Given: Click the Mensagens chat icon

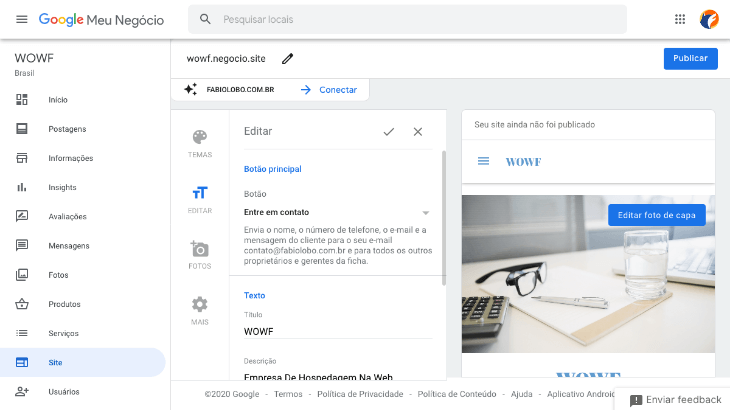Looking at the screenshot, I should 22,245.
